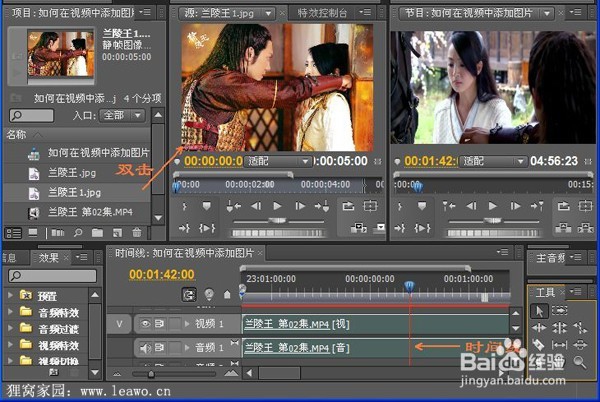Select the Selection arrow tool in Tools panel
This screenshot has height=402, width=600.
(x=539, y=311)
